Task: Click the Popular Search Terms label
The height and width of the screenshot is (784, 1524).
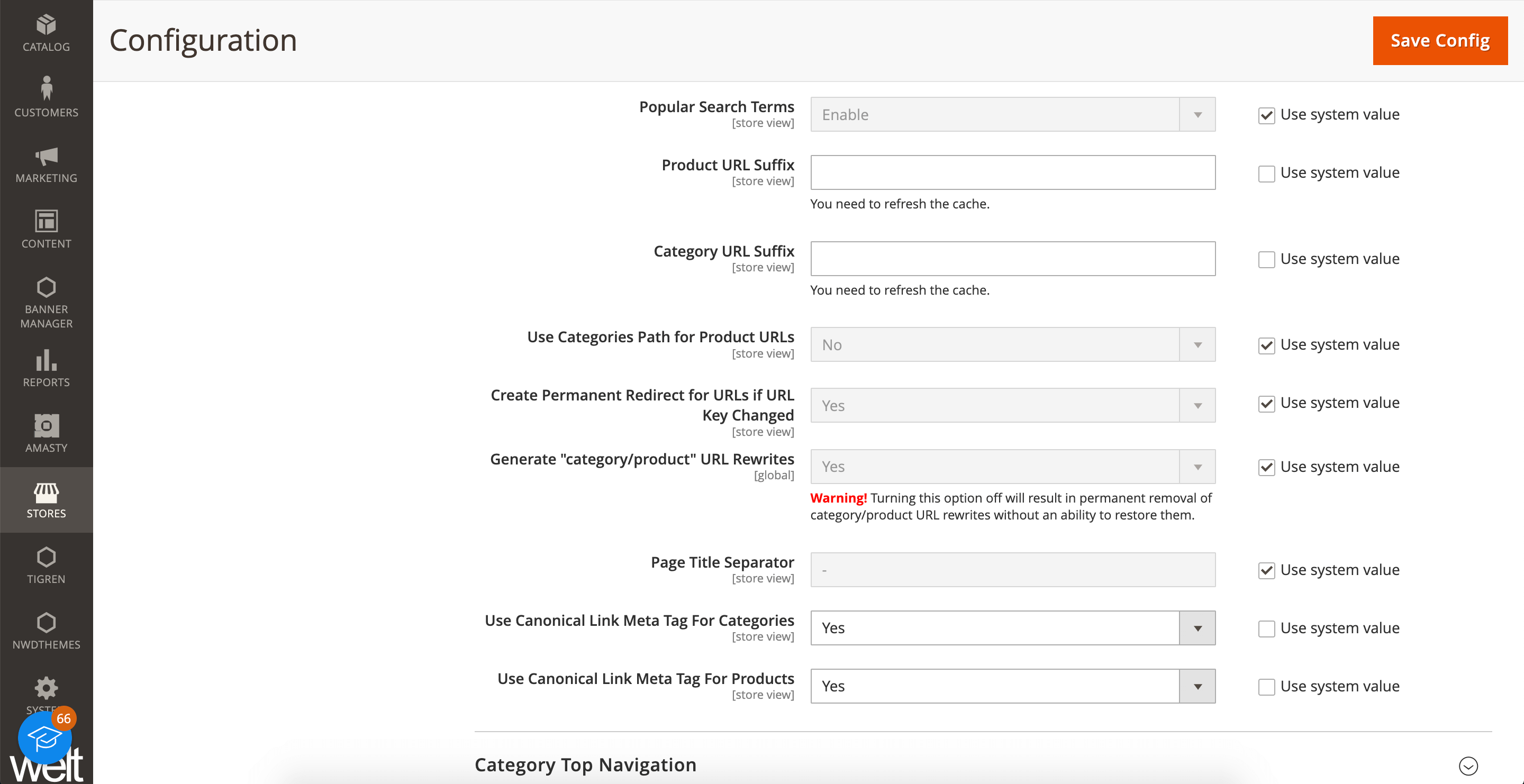Action: 716,107
